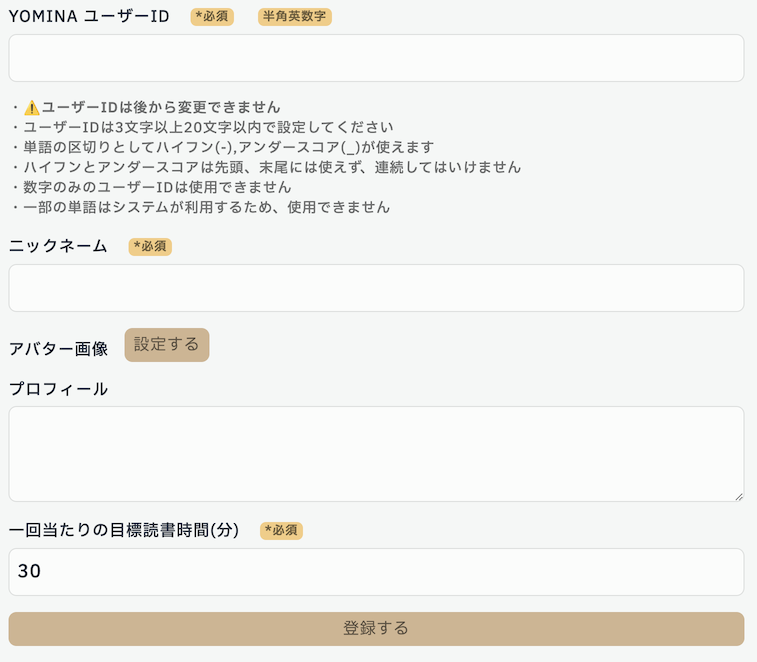Image resolution: width=757 pixels, height=662 pixels.
Task: Click the 一回当たりの目標読書時間(分) label
Action: 124,531
